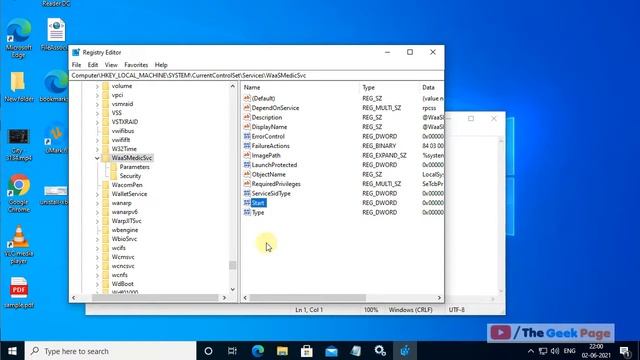This screenshot has height=360, width=640.
Task: Expand the W32Time key
Action: (97, 149)
